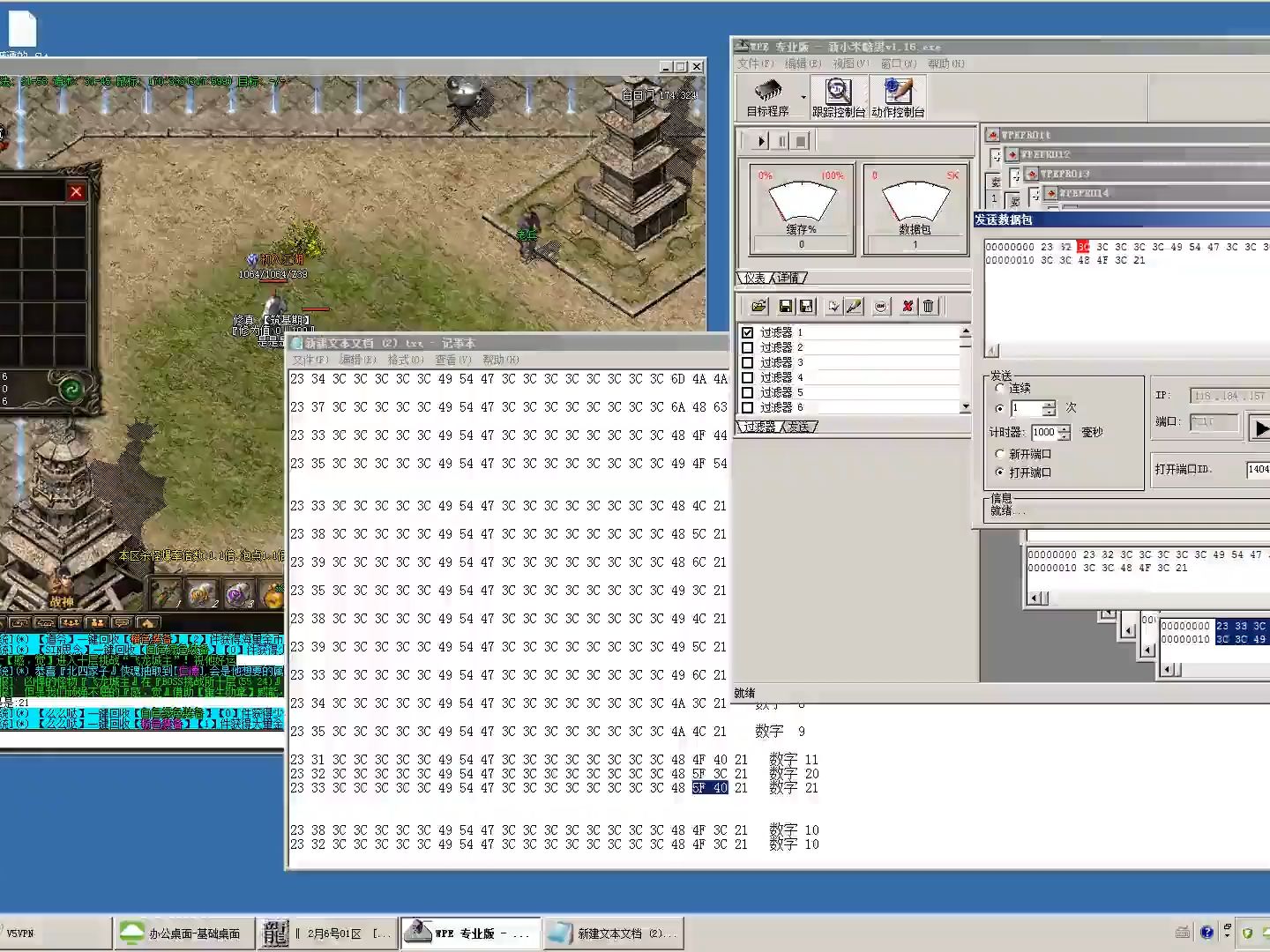Click the insert-filter arrow icon in filter toolbar

click(x=833, y=306)
